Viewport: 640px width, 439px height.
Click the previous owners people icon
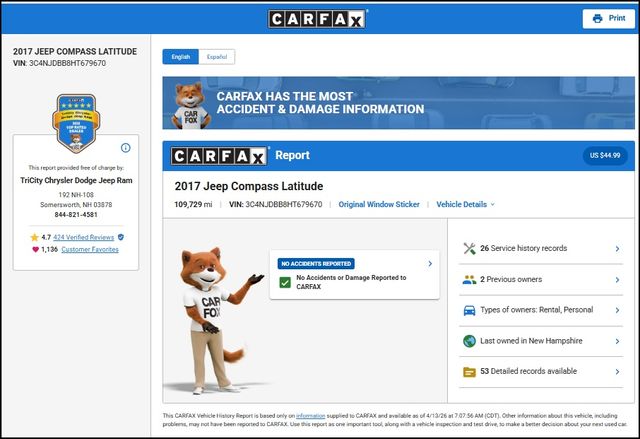pos(469,279)
